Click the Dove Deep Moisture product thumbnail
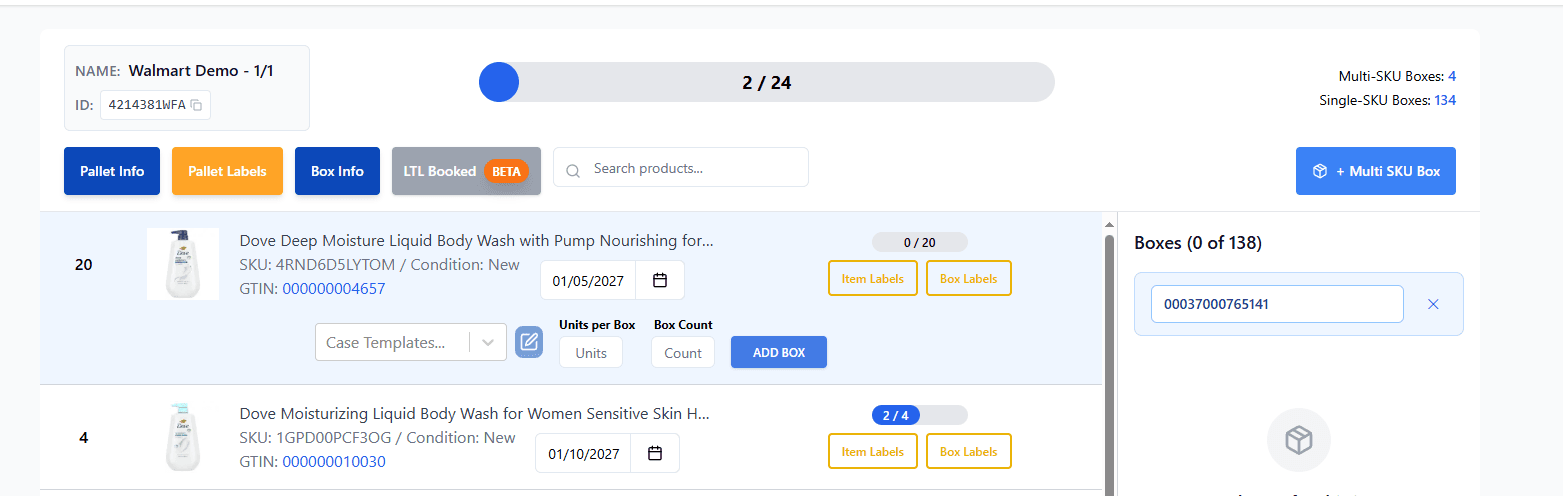Viewport: 1563px width, 496px height. [183, 264]
